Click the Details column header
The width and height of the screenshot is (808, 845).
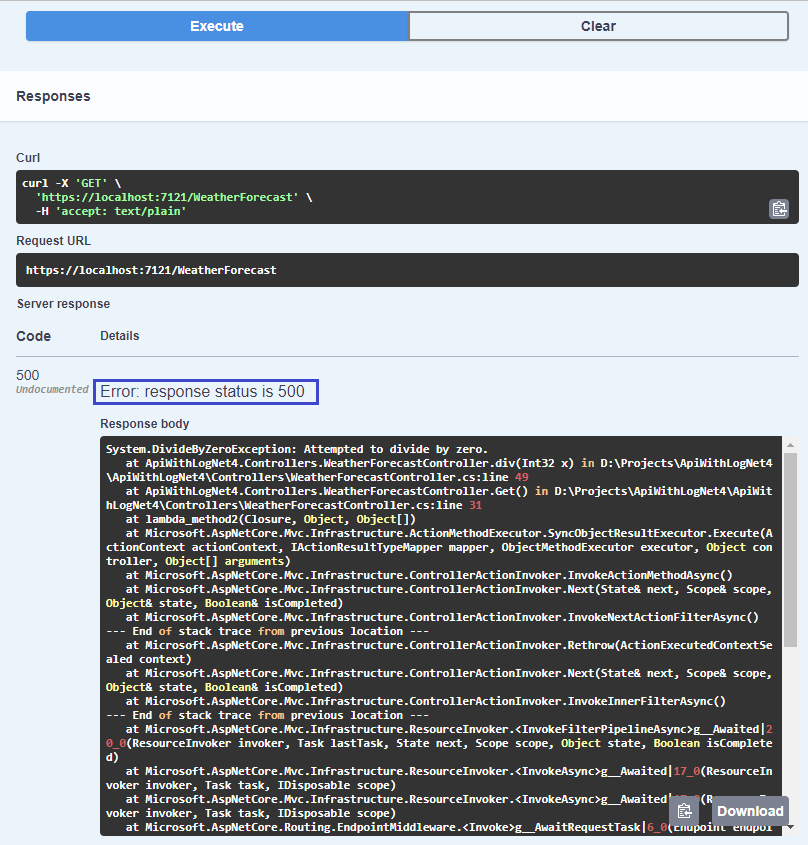(x=120, y=336)
